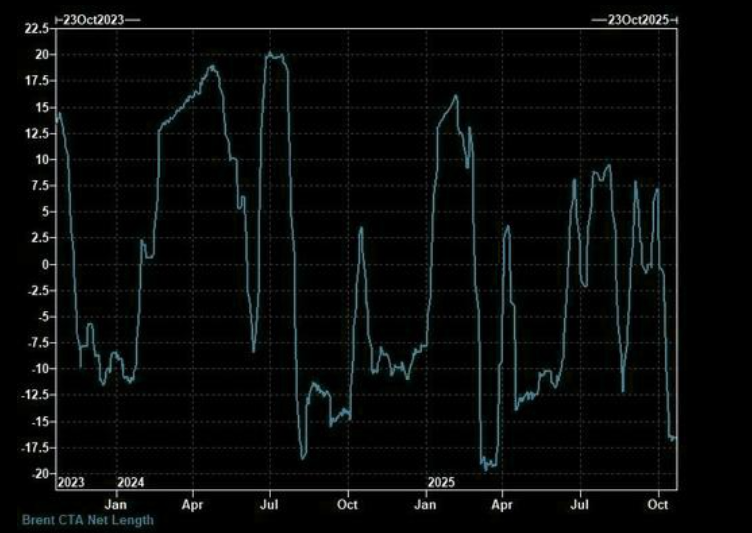Click the -12.5 y-axis tick label
752x533 pixels.
pyautogui.click(x=33, y=395)
